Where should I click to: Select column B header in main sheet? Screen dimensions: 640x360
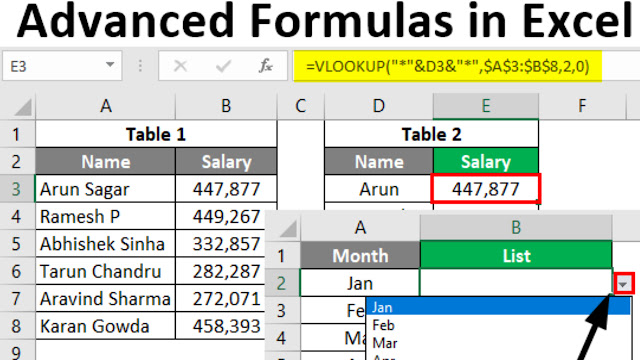point(226,106)
